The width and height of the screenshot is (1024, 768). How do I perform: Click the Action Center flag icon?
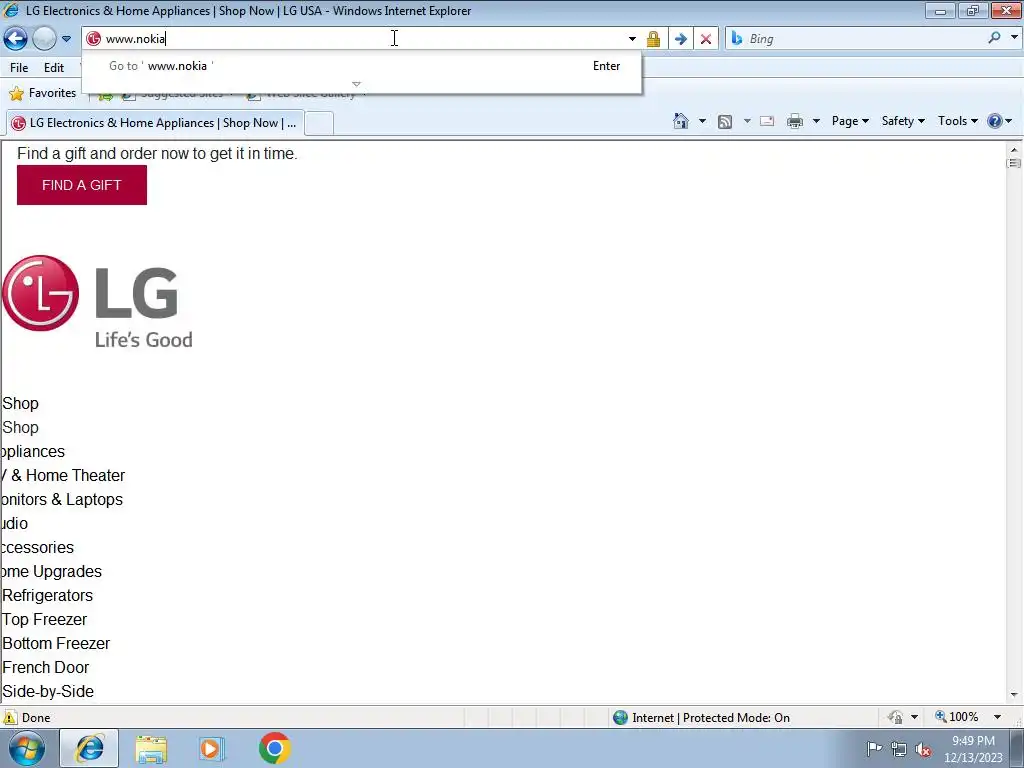click(x=874, y=749)
